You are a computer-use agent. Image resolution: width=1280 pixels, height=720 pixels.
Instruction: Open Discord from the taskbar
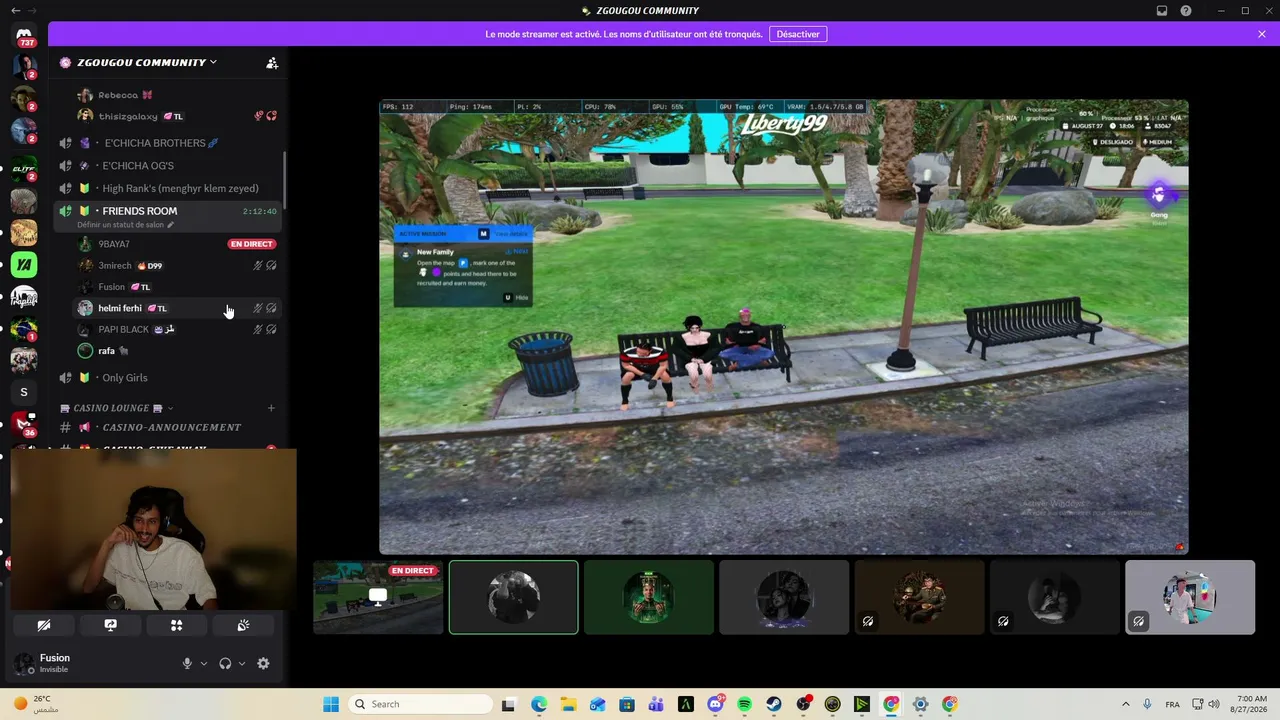[715, 704]
